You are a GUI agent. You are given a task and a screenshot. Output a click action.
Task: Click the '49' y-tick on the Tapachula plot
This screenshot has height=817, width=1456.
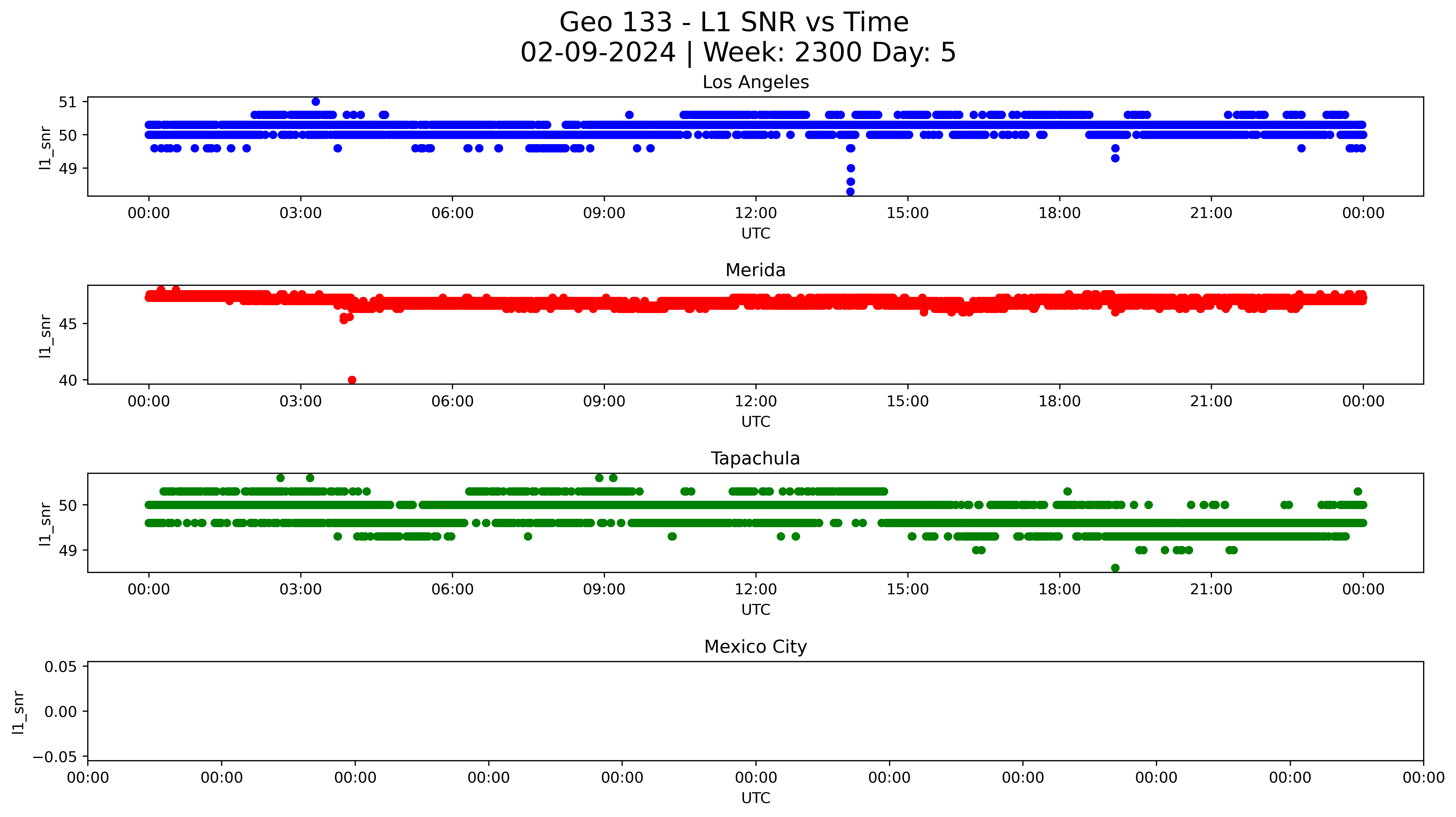[67, 550]
